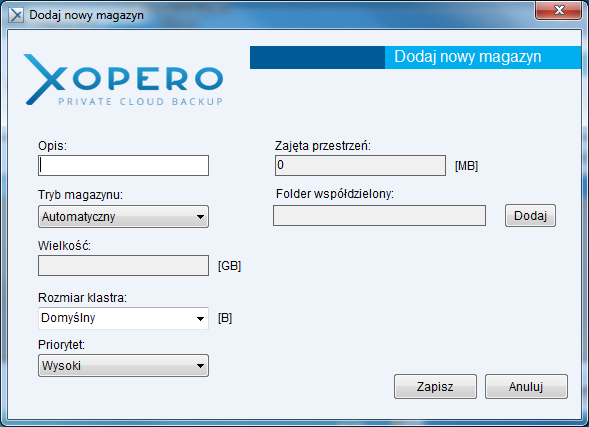Click the Opis: label
Image resolution: width=589 pixels, height=427 pixels.
(52, 145)
